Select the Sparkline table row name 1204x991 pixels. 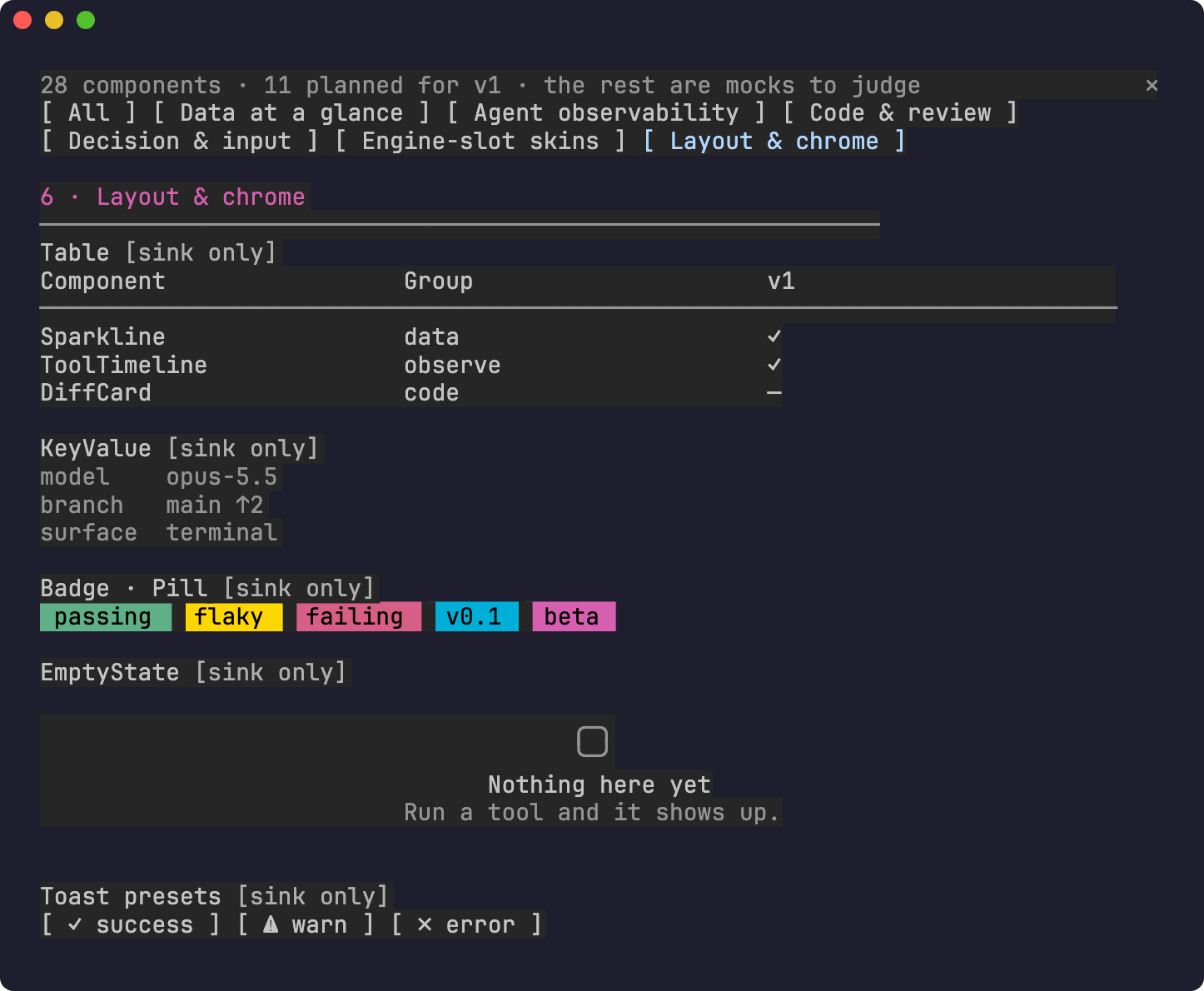click(x=103, y=336)
